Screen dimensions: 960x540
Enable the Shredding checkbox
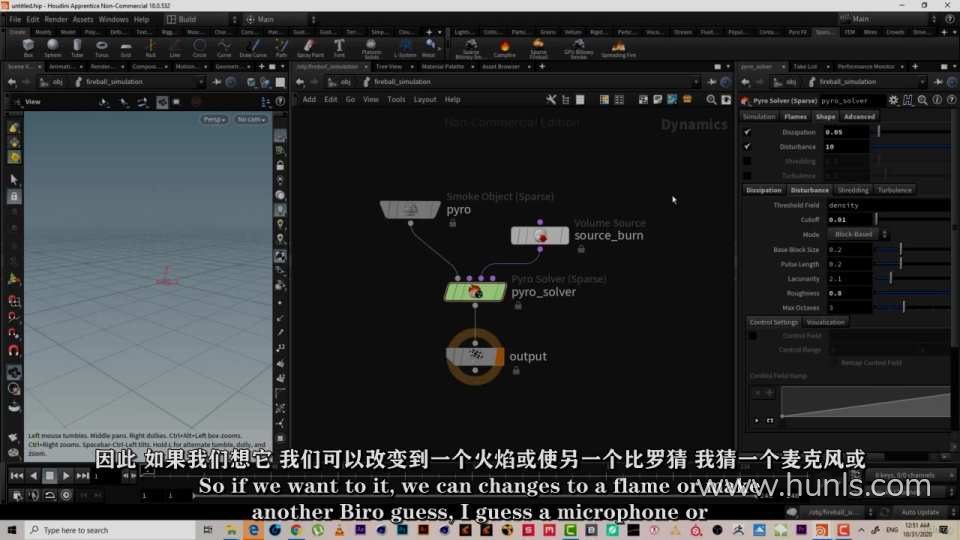click(747, 161)
